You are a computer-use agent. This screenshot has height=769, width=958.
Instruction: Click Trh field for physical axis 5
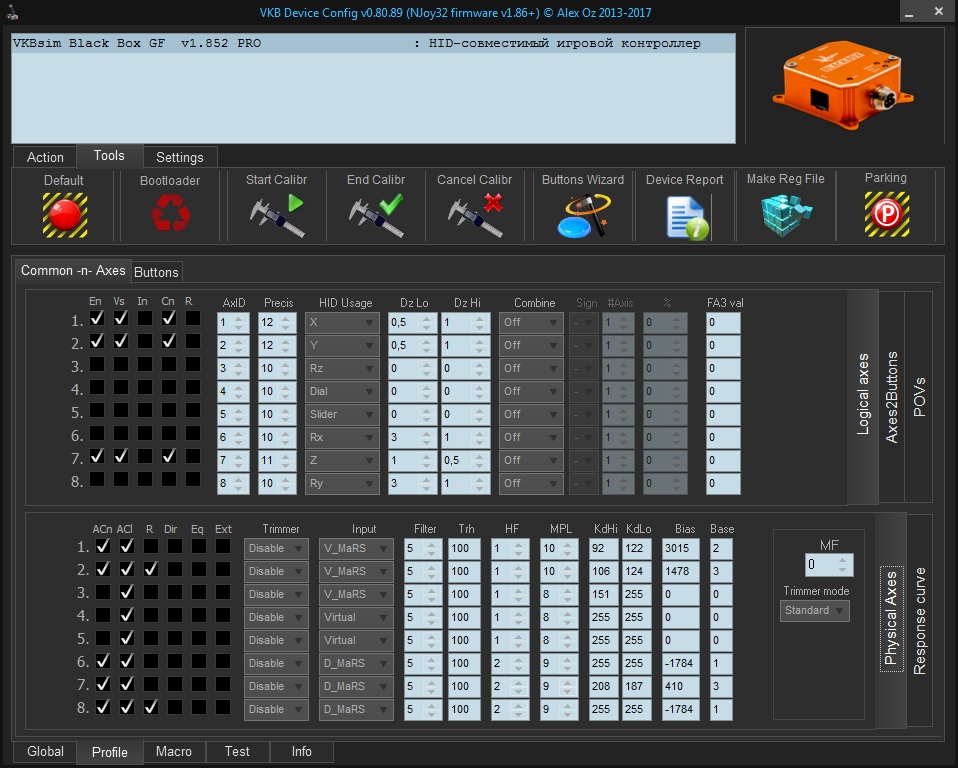pyautogui.click(x=464, y=641)
